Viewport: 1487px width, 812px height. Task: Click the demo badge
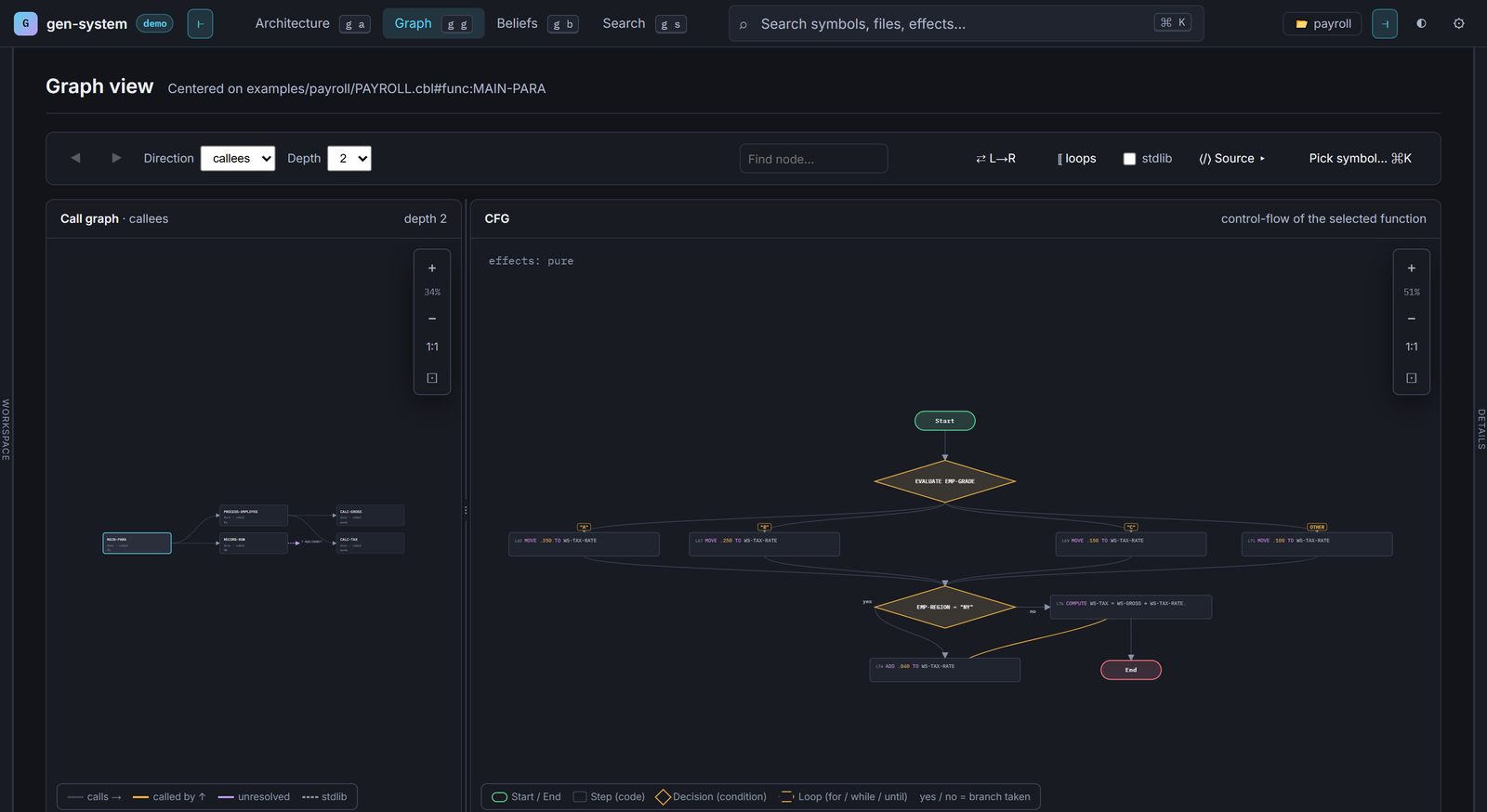click(x=155, y=23)
